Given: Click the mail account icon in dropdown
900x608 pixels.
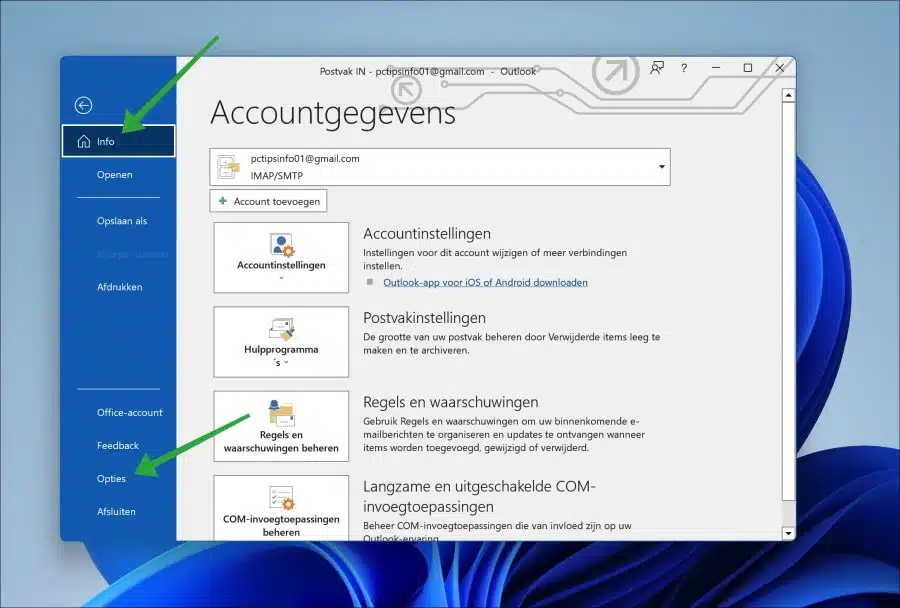Looking at the screenshot, I should click(x=228, y=167).
